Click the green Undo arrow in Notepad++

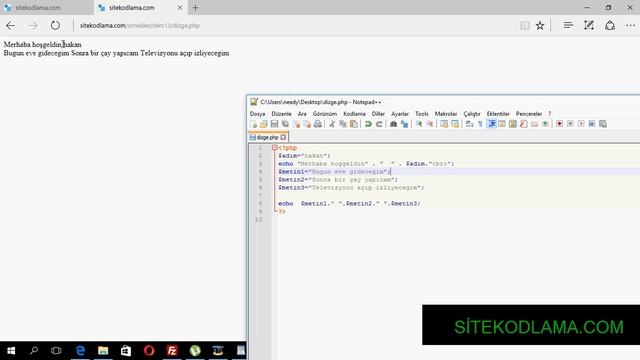tap(368, 124)
